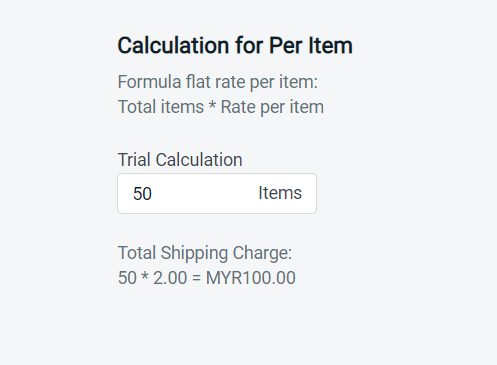Screen dimensions: 497x365
Task: Click the Items suffix in the input box
Action: 280,193
